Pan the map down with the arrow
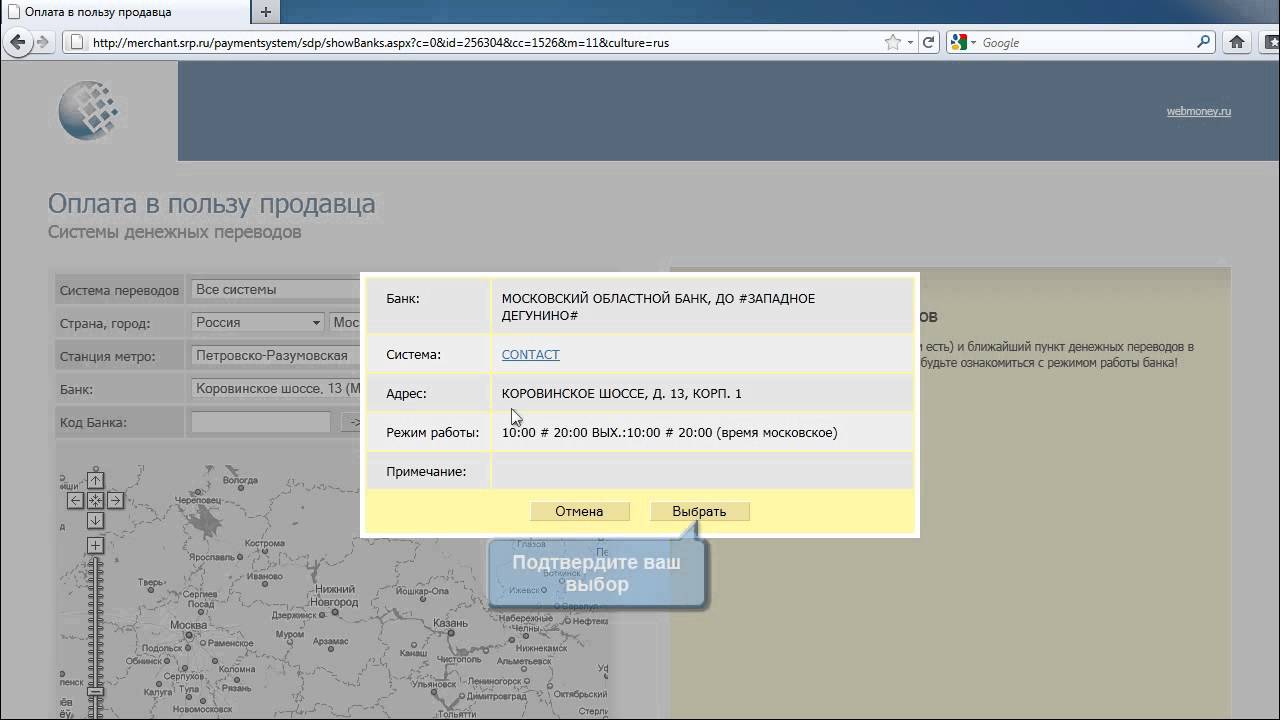 click(95, 520)
